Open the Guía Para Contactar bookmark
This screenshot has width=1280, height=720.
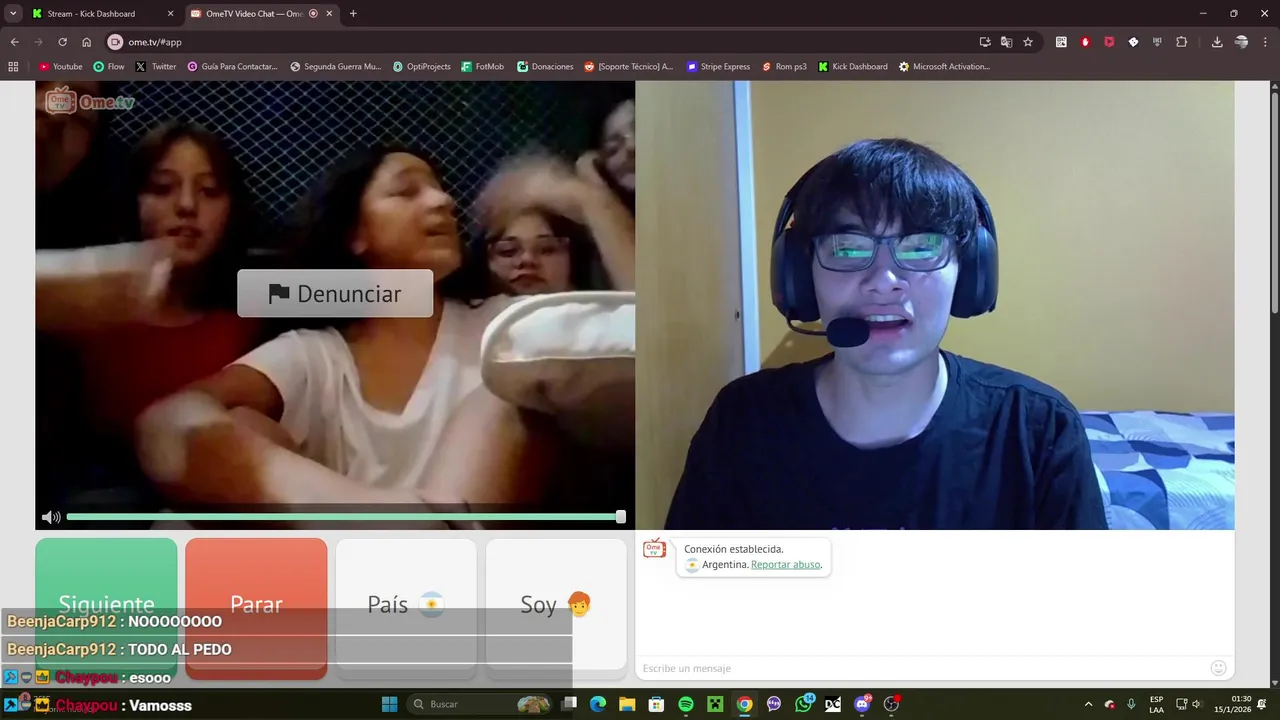click(x=233, y=67)
